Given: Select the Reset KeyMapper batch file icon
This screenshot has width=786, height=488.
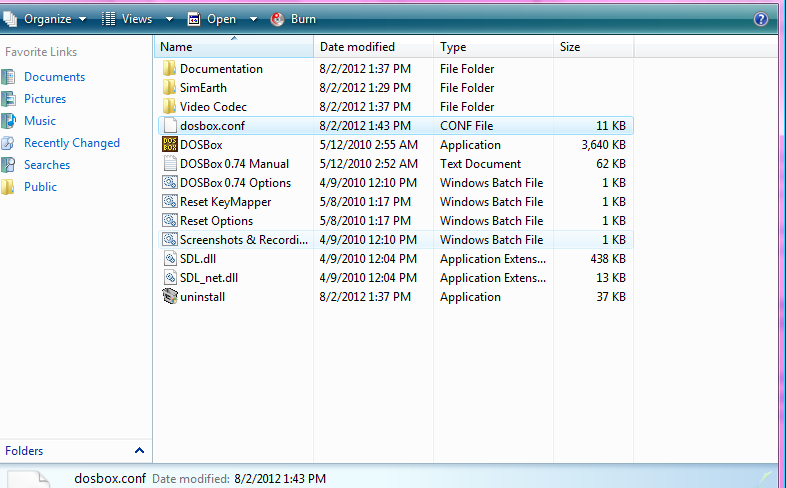Looking at the screenshot, I should coord(170,201).
